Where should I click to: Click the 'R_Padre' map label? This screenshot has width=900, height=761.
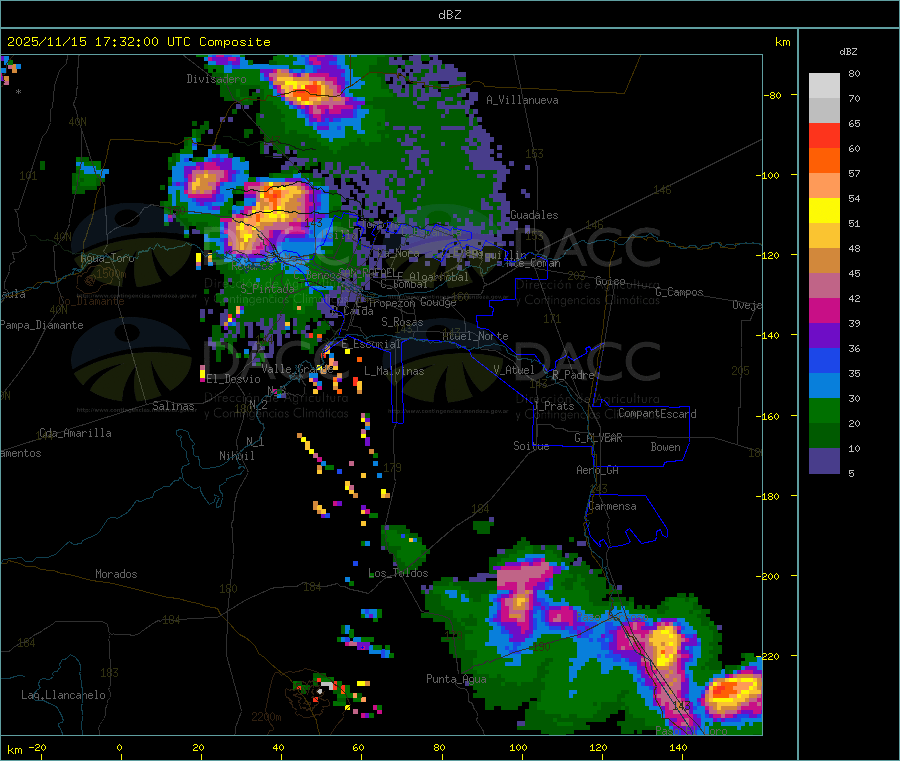pos(573,375)
